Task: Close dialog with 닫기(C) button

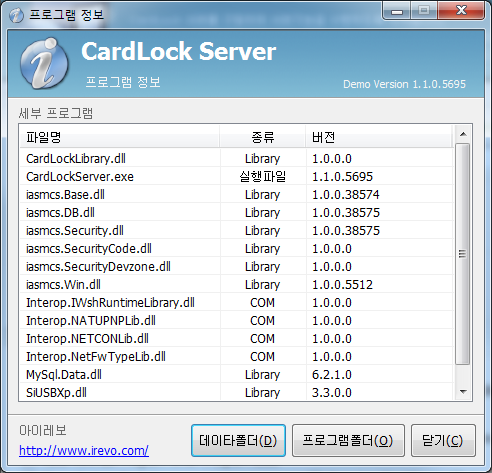Action: coord(443,440)
